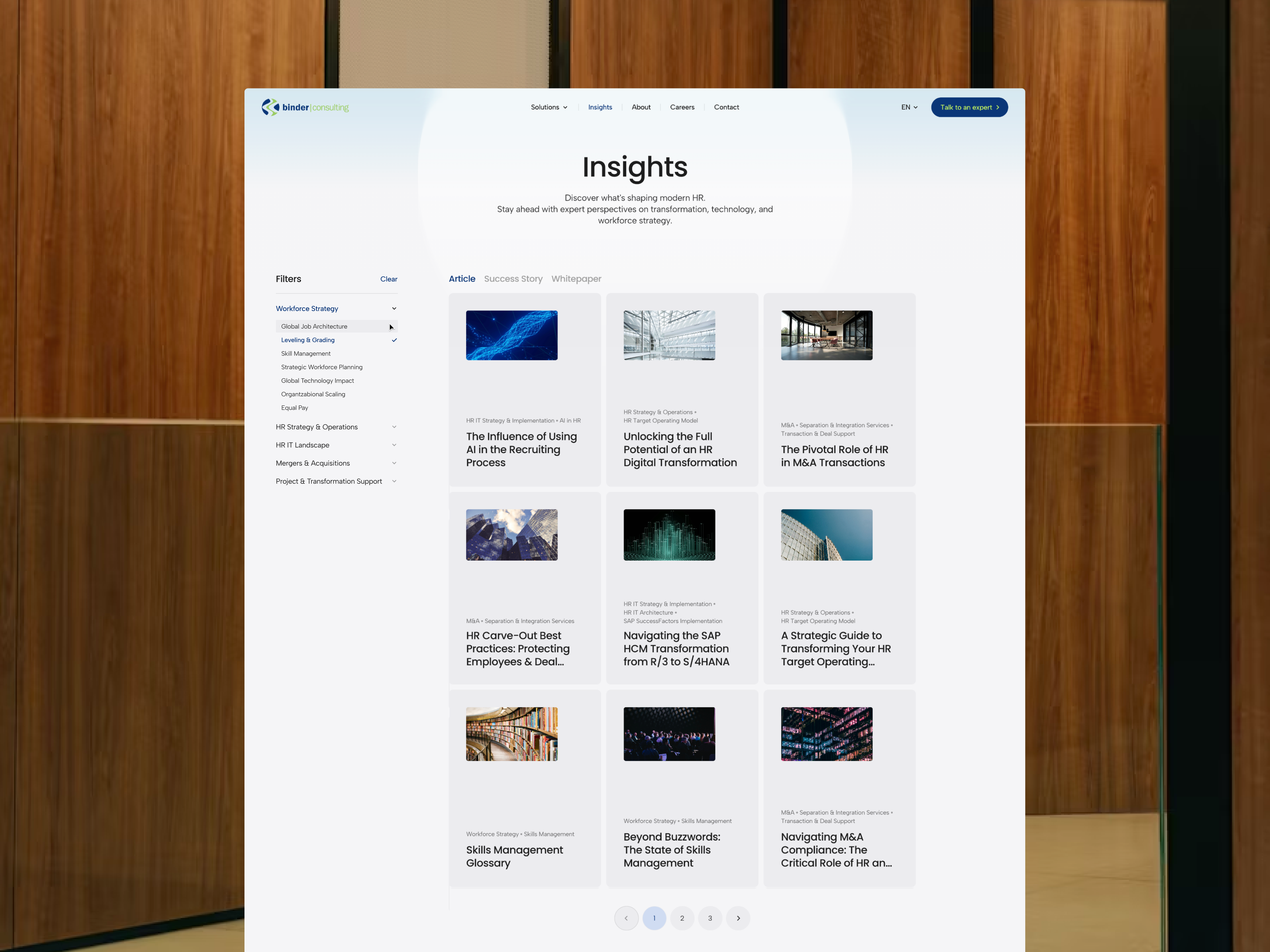Image resolution: width=1270 pixels, height=952 pixels.
Task: Open 'HR Carve-Out Best Practices' article
Action: 518,649
